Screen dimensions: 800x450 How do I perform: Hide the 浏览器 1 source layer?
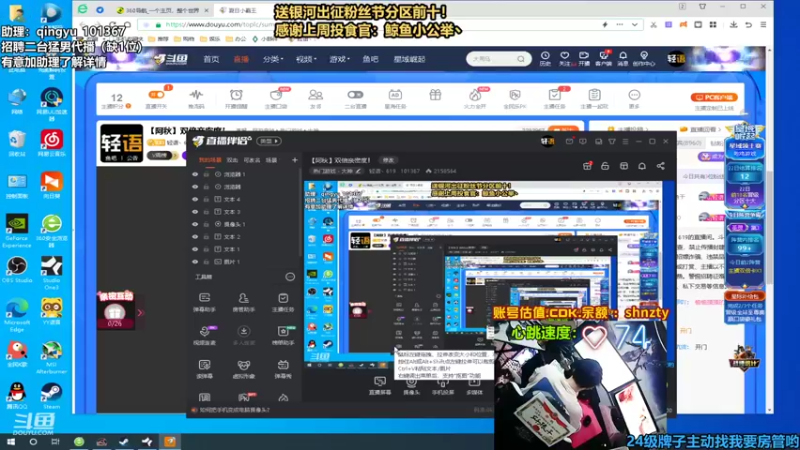[195, 174]
